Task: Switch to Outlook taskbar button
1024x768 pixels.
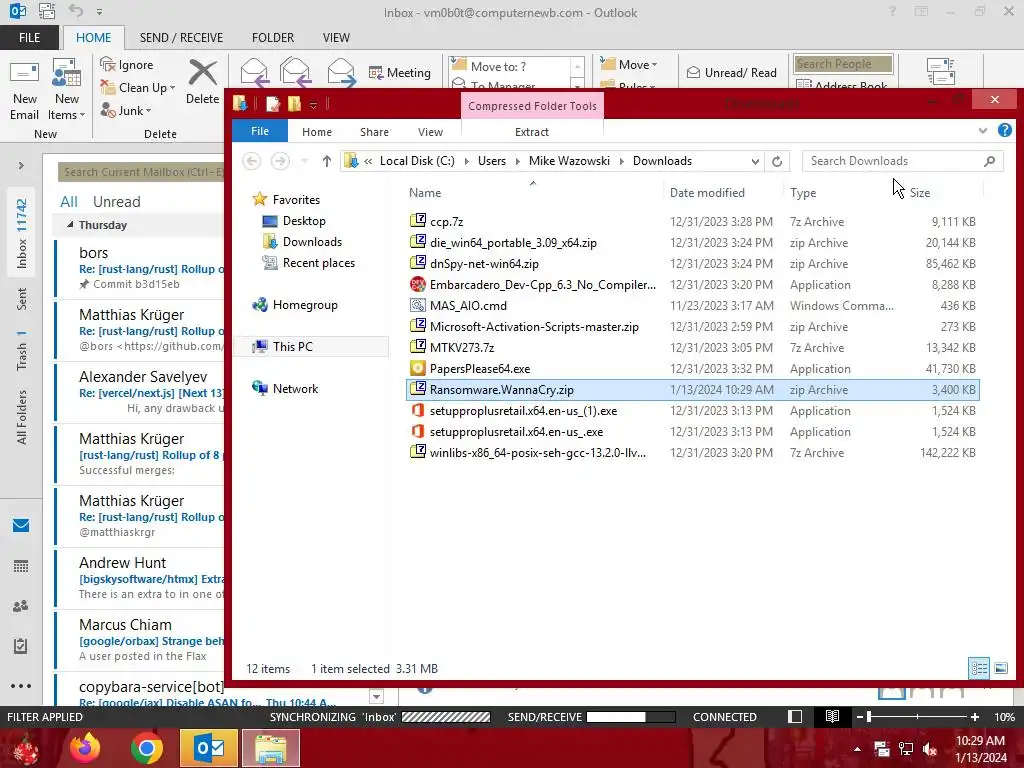Action: click(209, 748)
